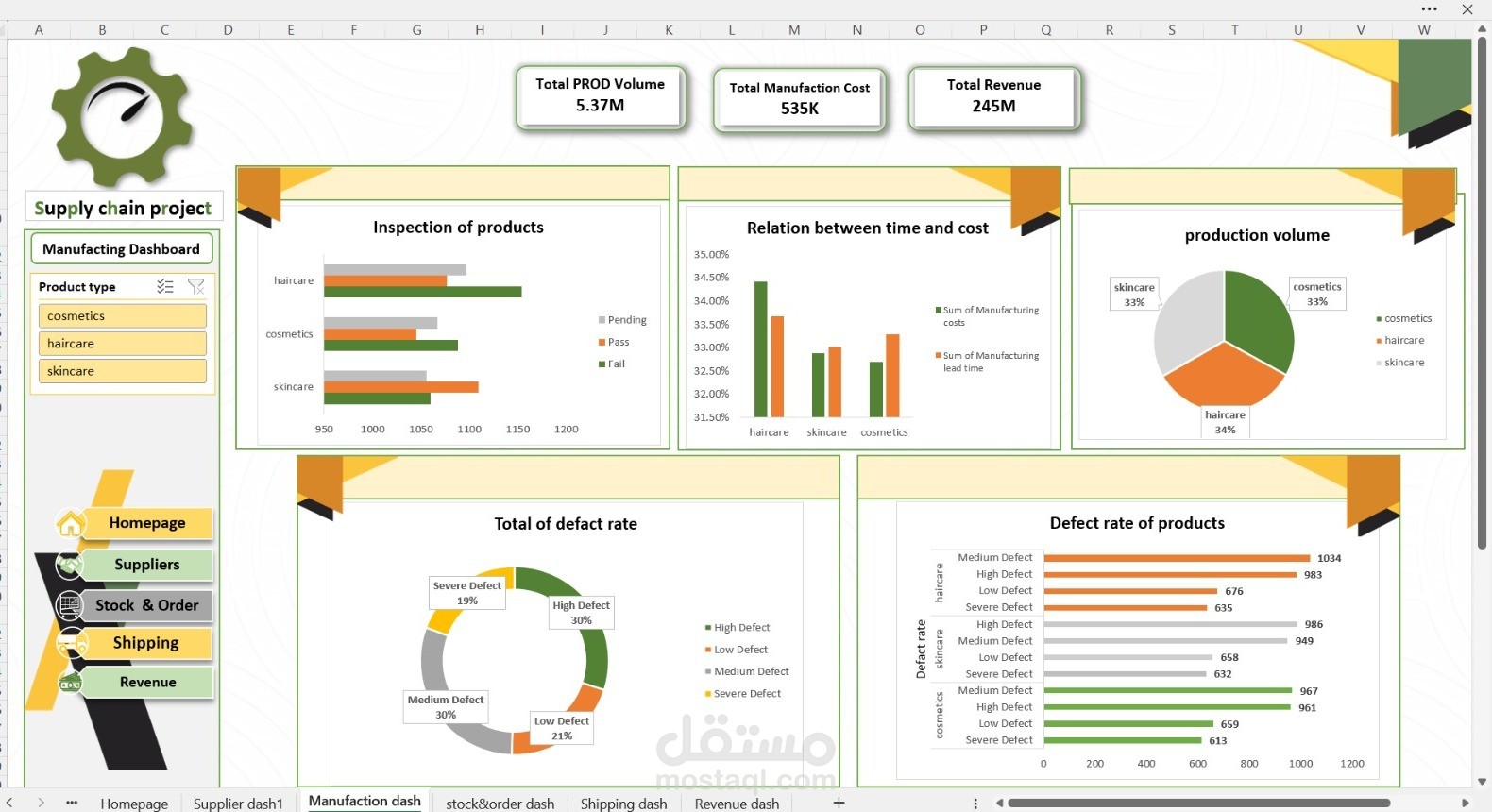Click the scroll down arrow at bottom right
1492x812 pixels.
click(x=1483, y=782)
